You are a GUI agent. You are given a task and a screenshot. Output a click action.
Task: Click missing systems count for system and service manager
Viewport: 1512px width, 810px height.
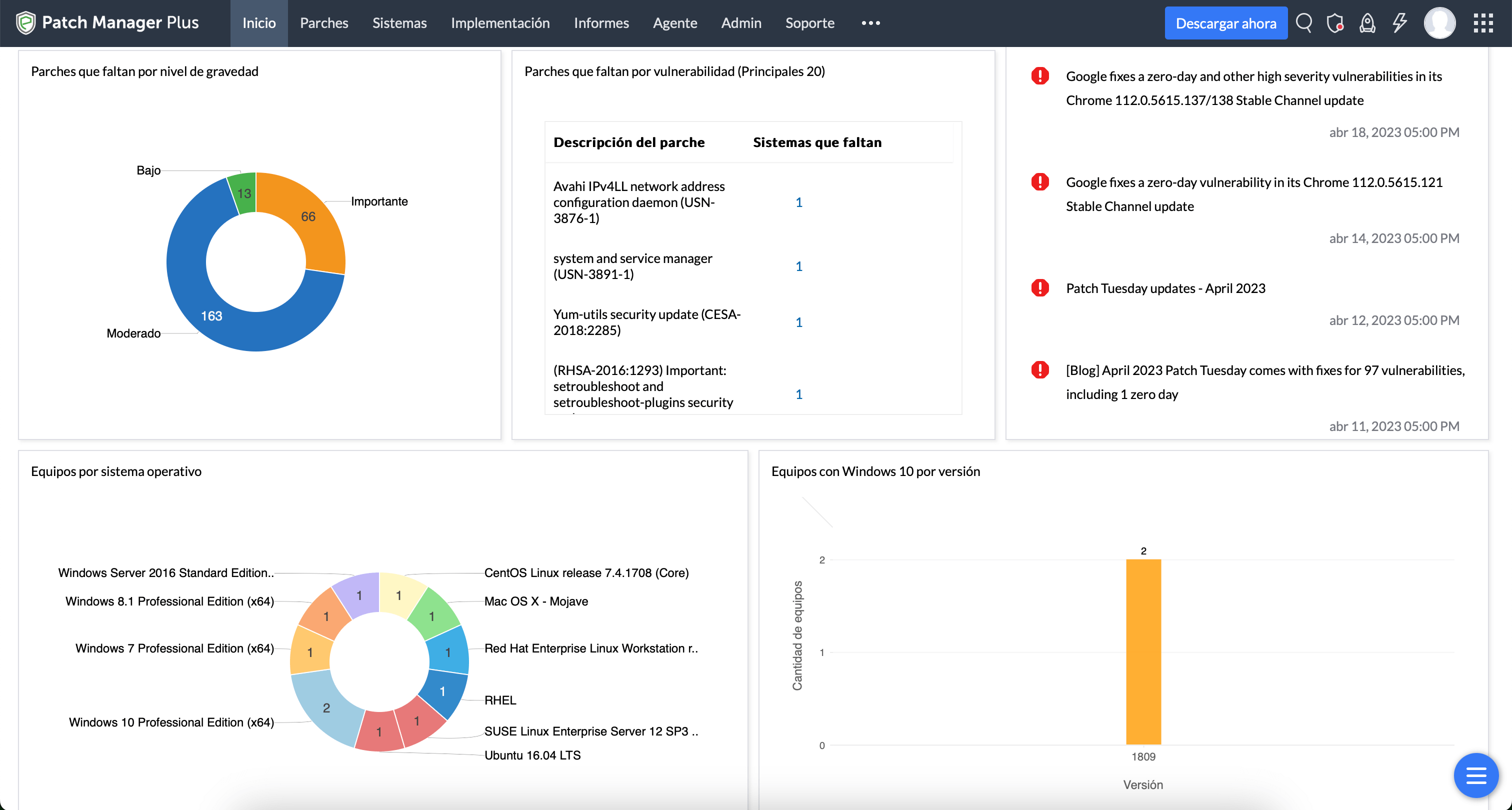(x=798, y=266)
